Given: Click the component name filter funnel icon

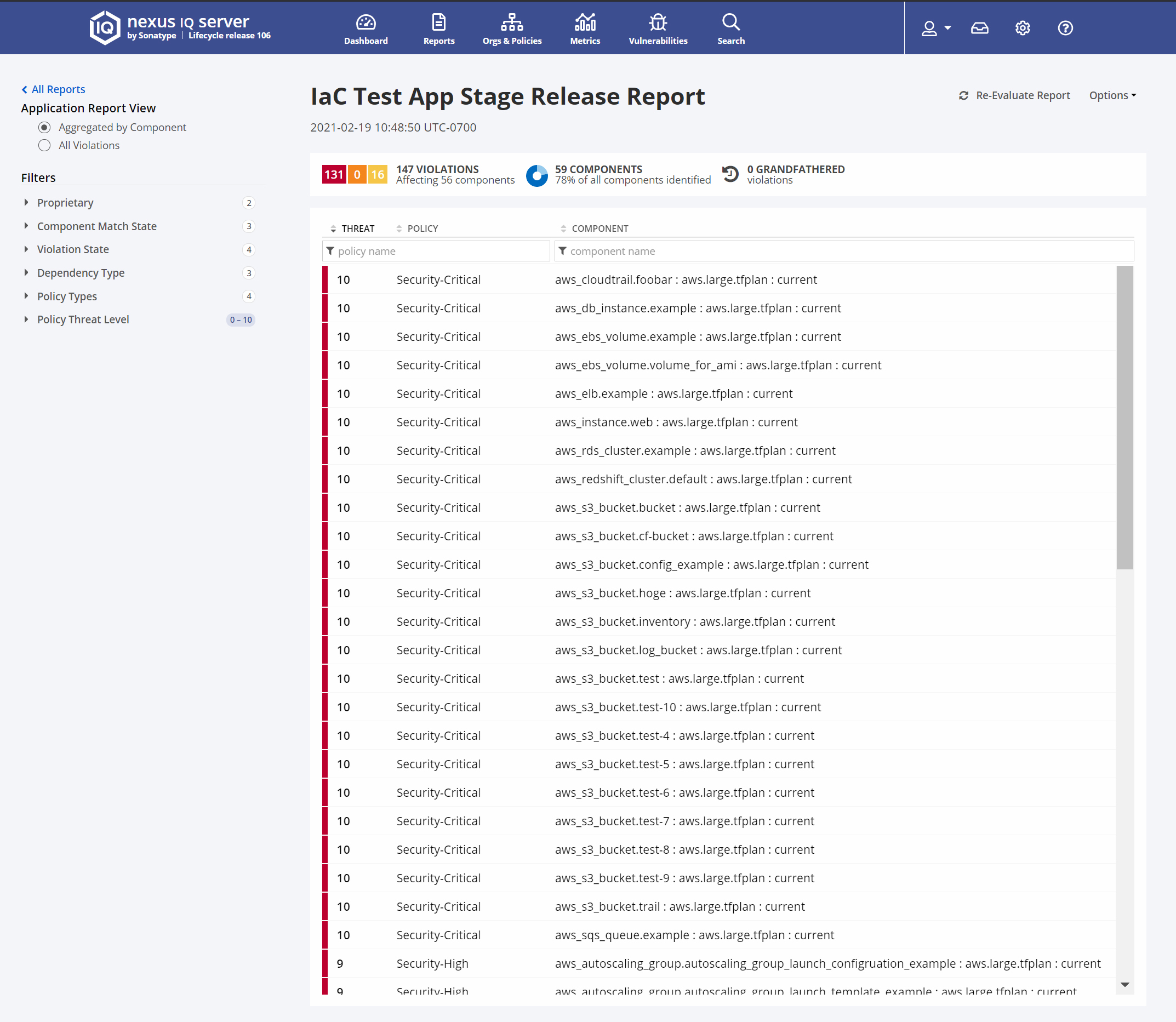Looking at the screenshot, I should [x=562, y=251].
